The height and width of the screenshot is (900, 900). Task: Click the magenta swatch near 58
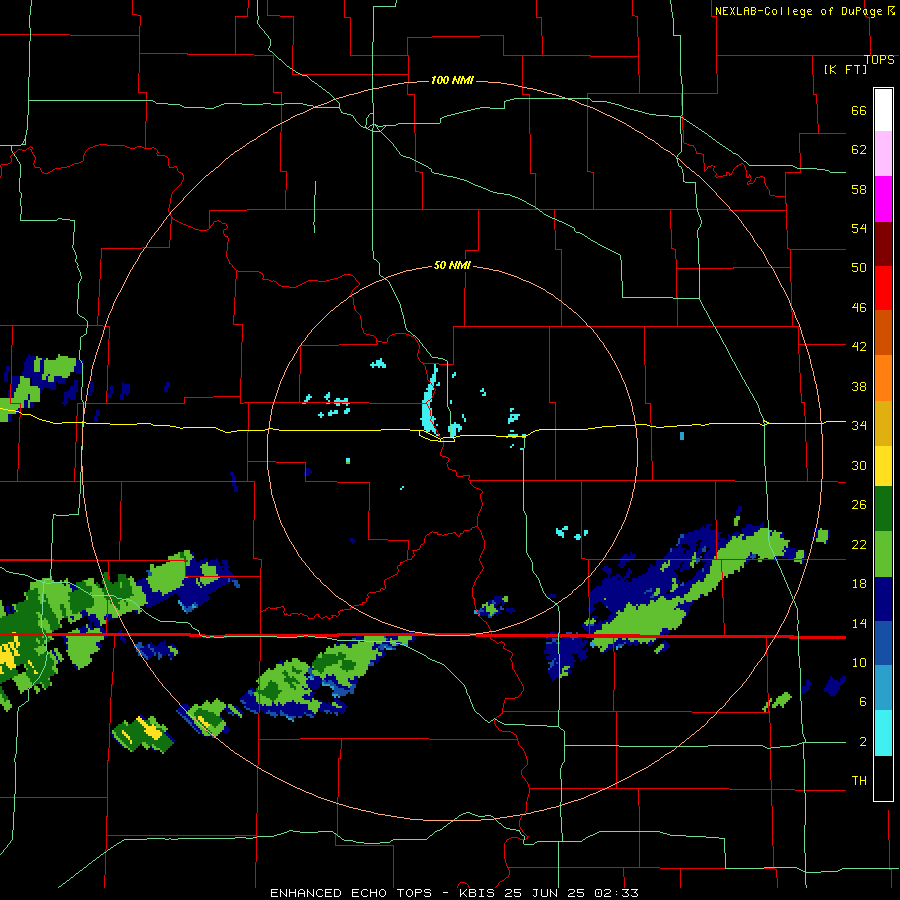coord(883,199)
